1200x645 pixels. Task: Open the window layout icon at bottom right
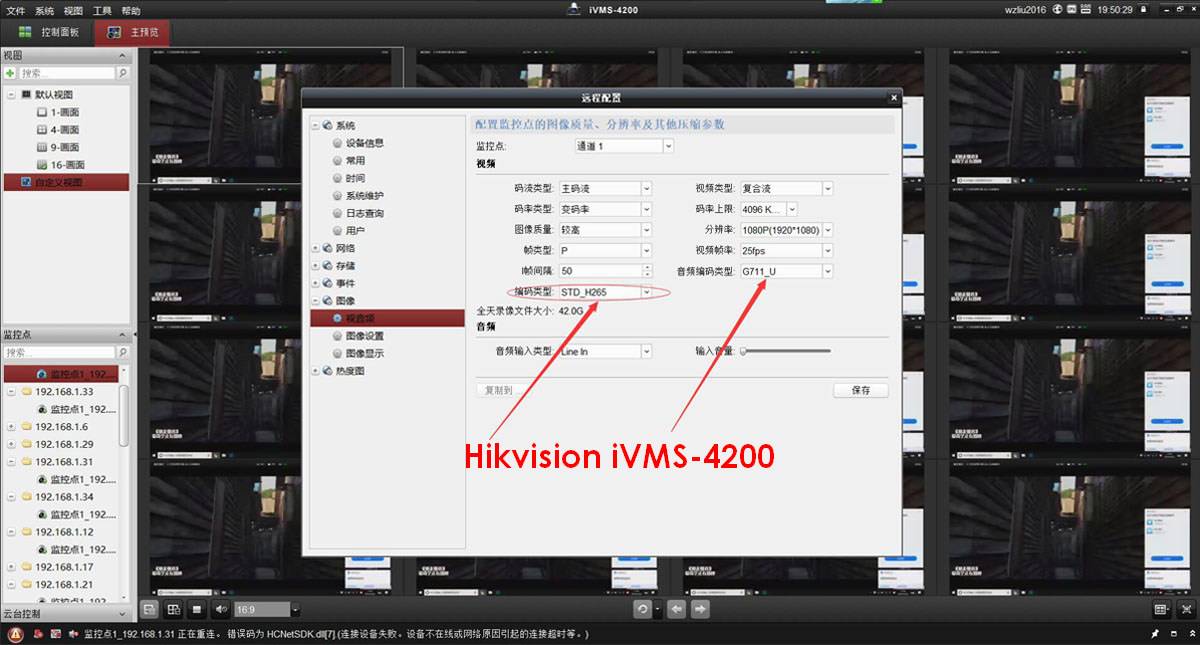(1161, 609)
